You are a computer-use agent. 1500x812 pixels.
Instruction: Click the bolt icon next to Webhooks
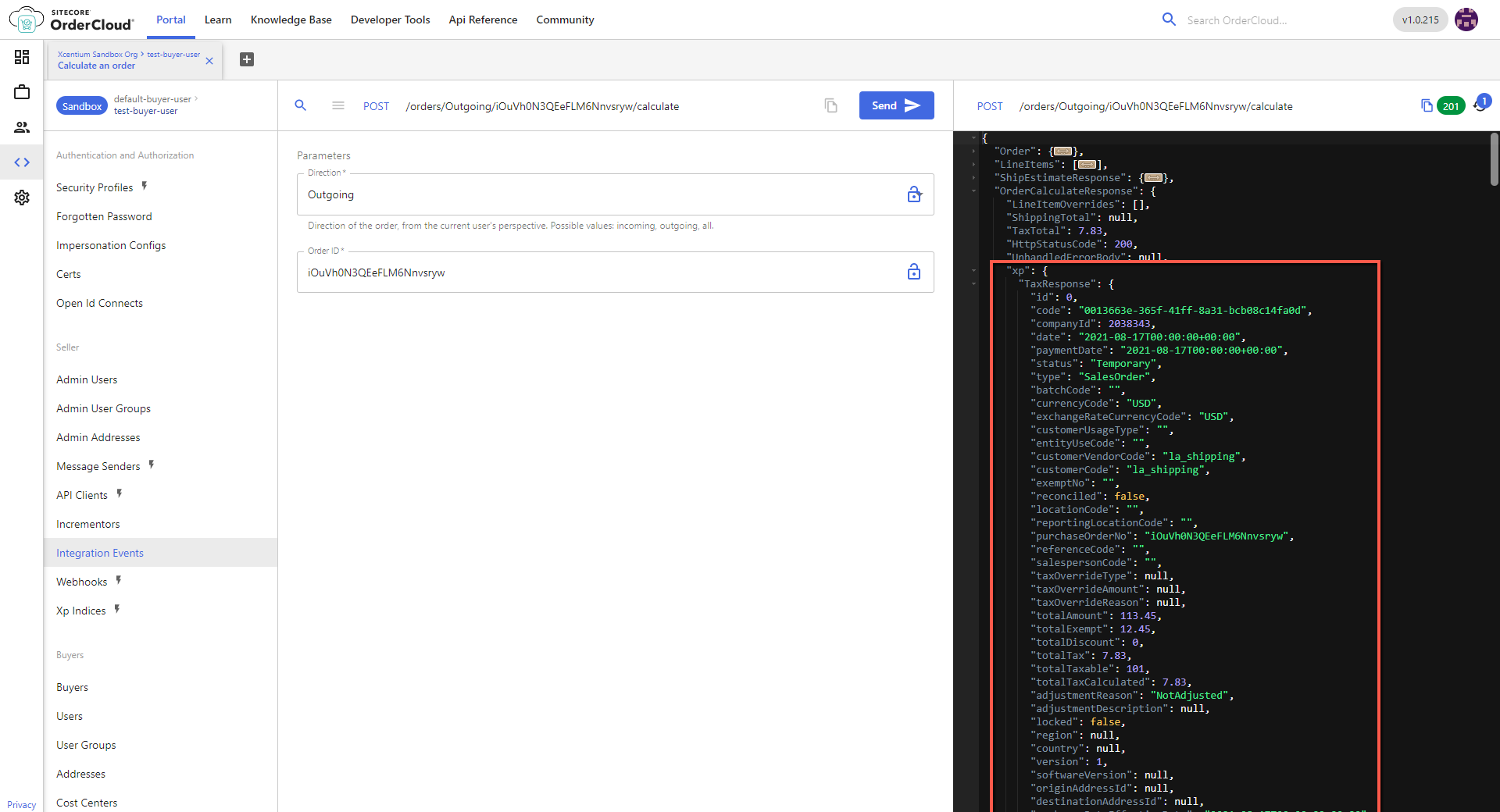[x=119, y=580]
